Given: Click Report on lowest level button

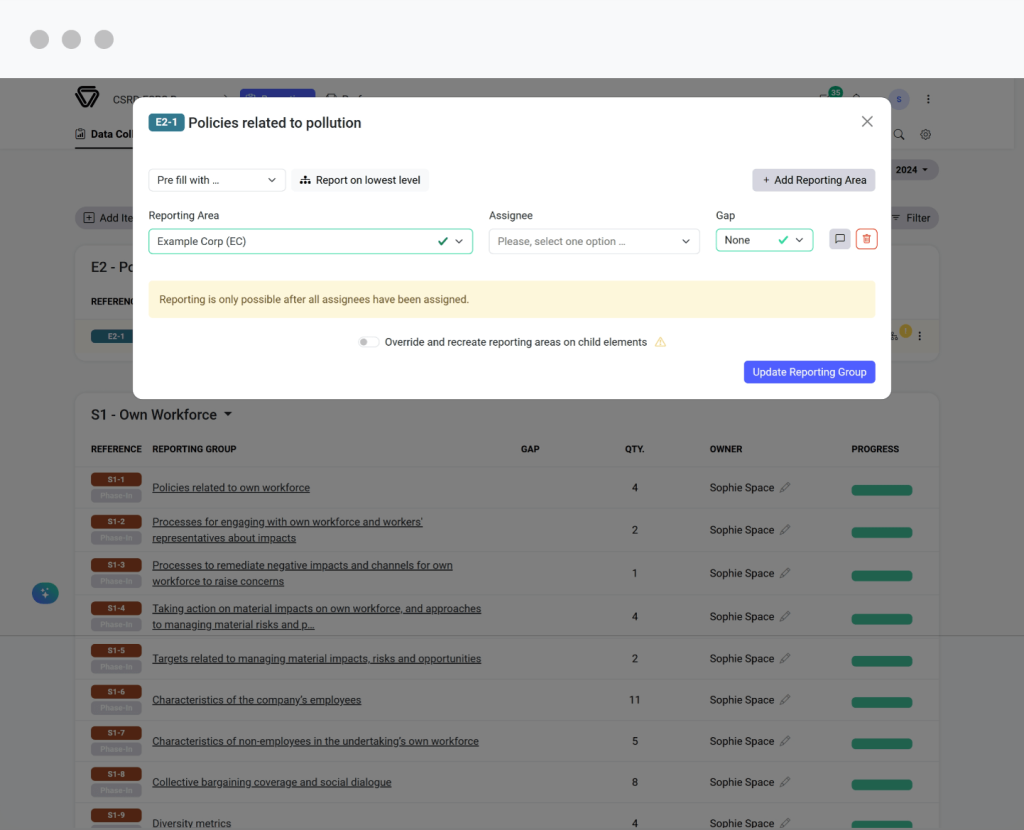Looking at the screenshot, I should (x=360, y=180).
